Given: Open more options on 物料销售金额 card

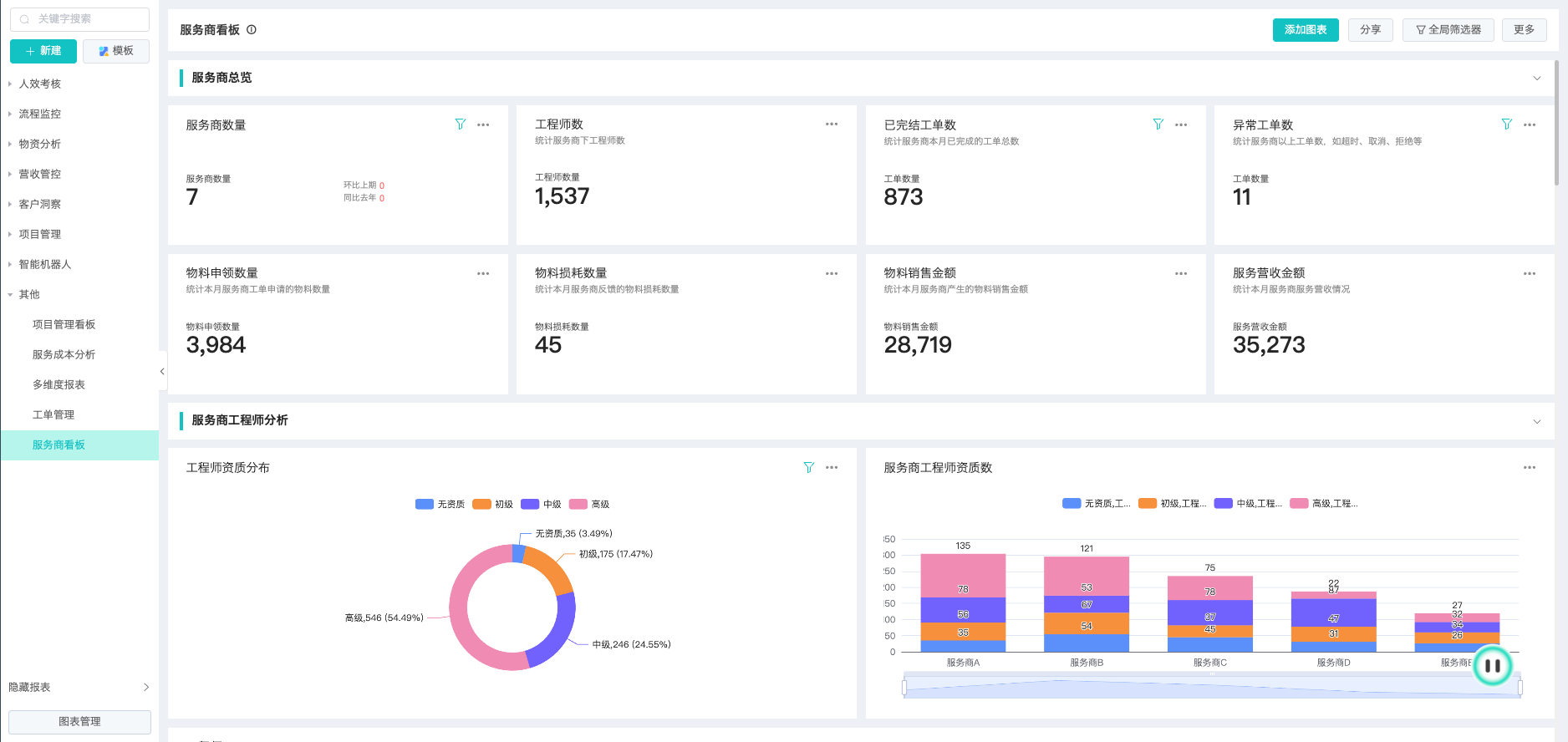Looking at the screenshot, I should 1181,273.
